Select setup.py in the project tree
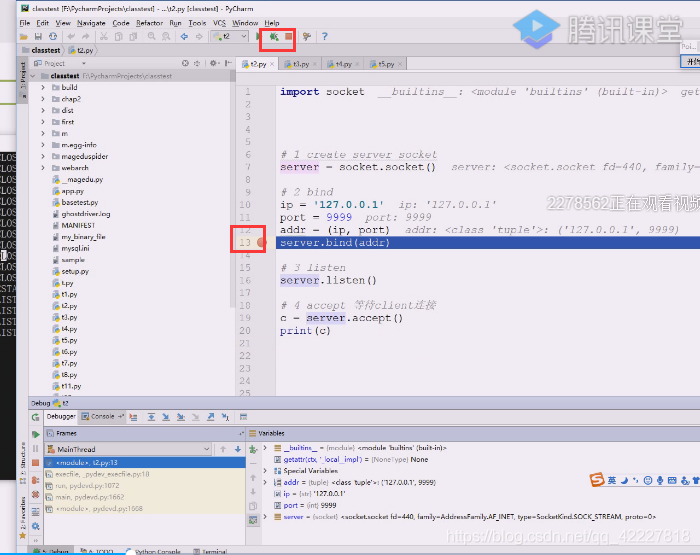This screenshot has width=700, height=555. click(70, 271)
